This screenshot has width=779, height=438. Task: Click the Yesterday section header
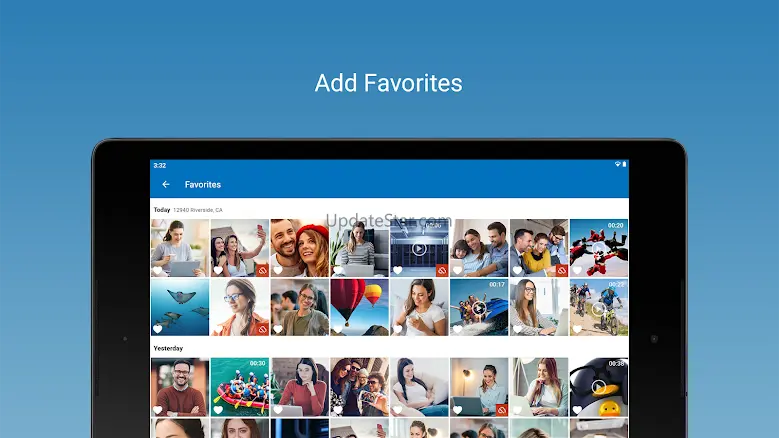[168, 348]
